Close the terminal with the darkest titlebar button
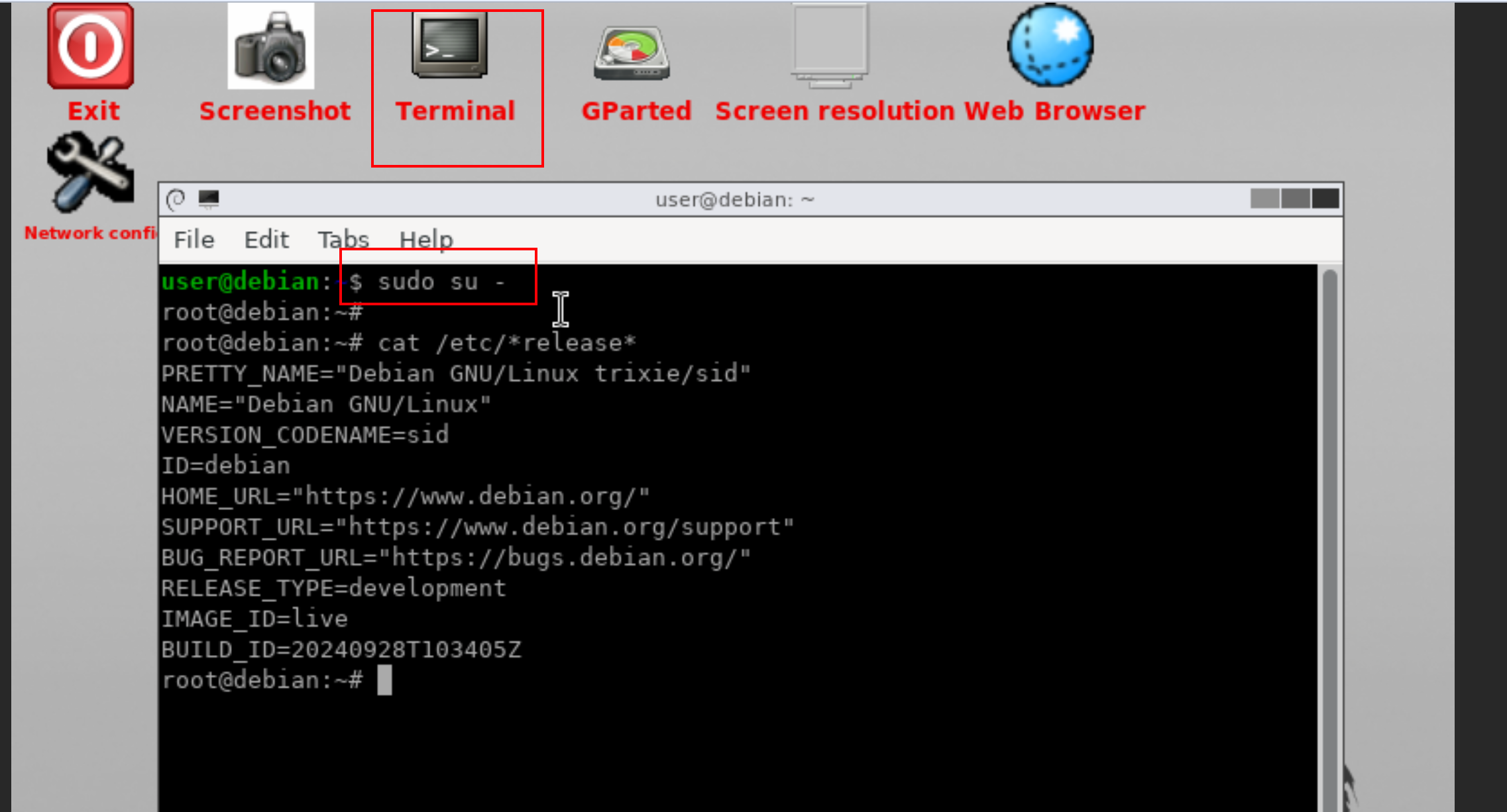The width and height of the screenshot is (1507, 812). click(x=1325, y=199)
